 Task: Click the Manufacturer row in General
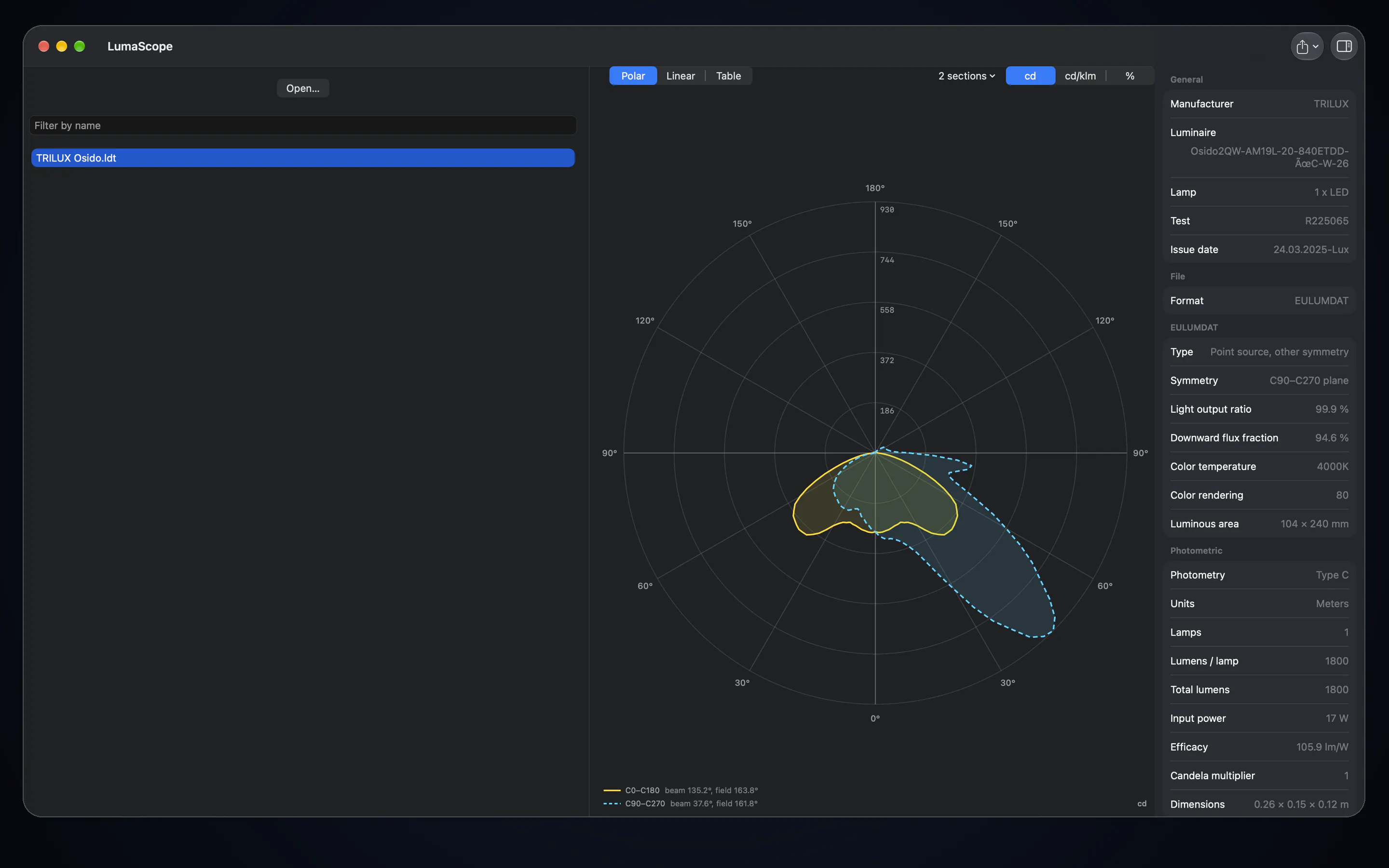pyautogui.click(x=1259, y=104)
